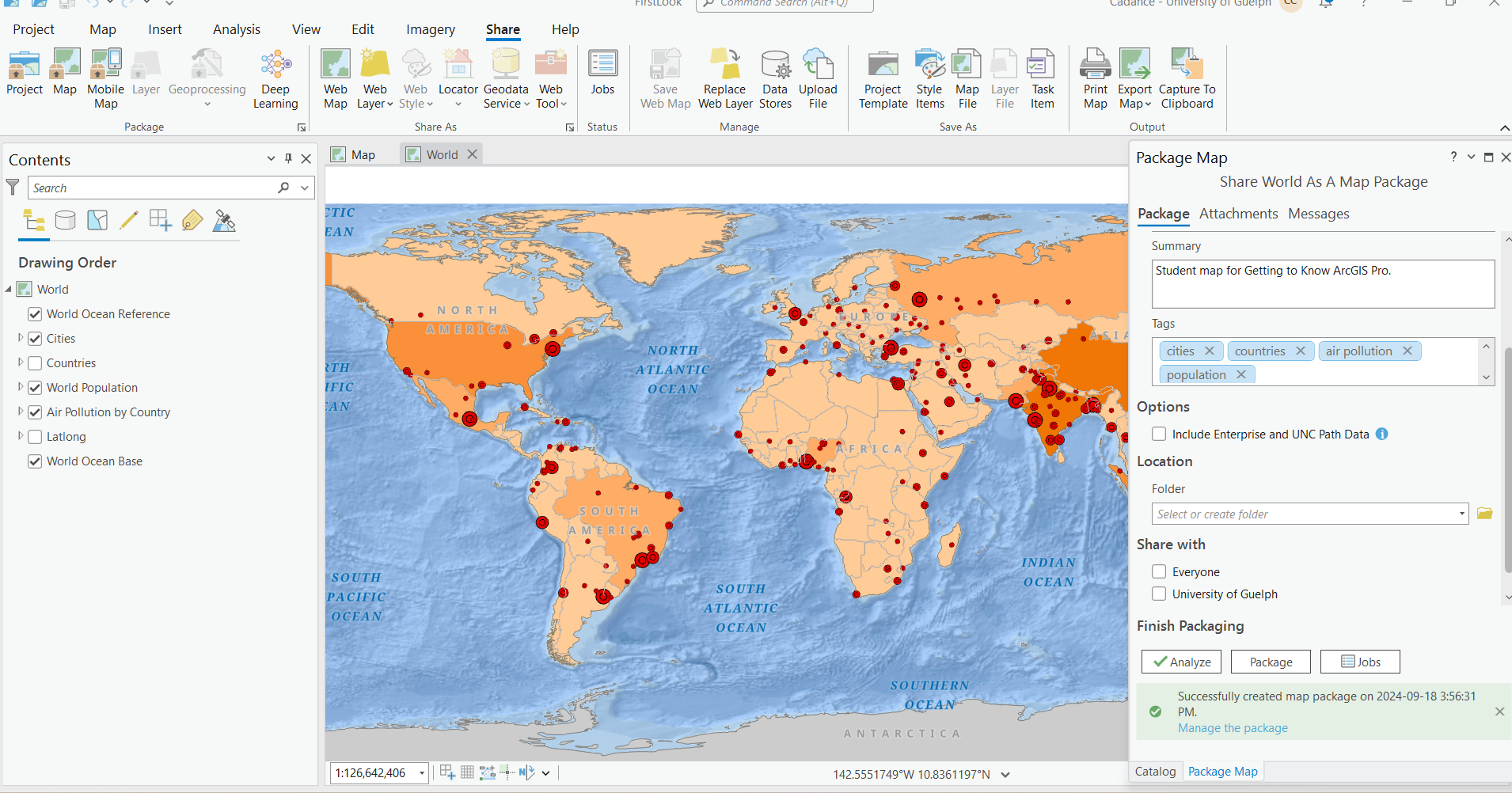Viewport: 1512px width, 793px height.
Task: Click the Analyze button
Action: point(1180,662)
